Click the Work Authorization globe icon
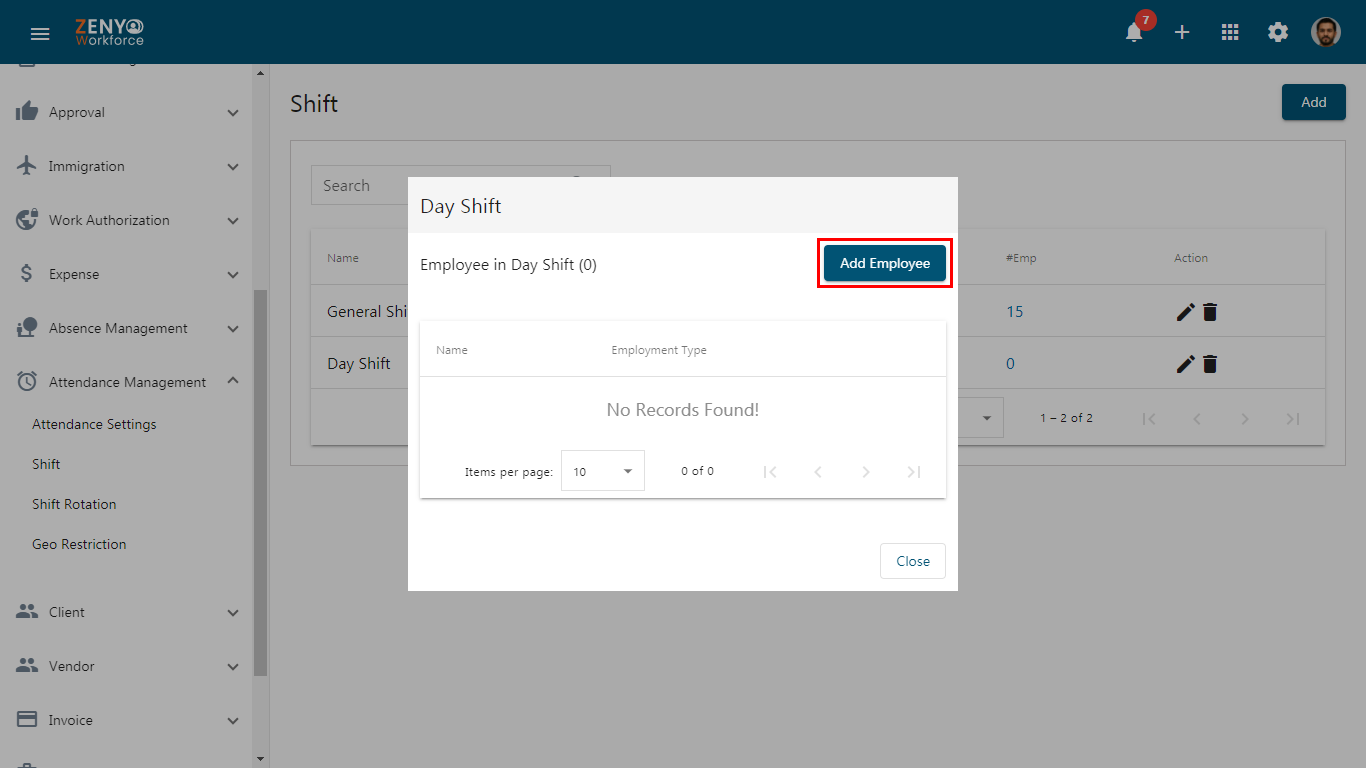 [27, 219]
